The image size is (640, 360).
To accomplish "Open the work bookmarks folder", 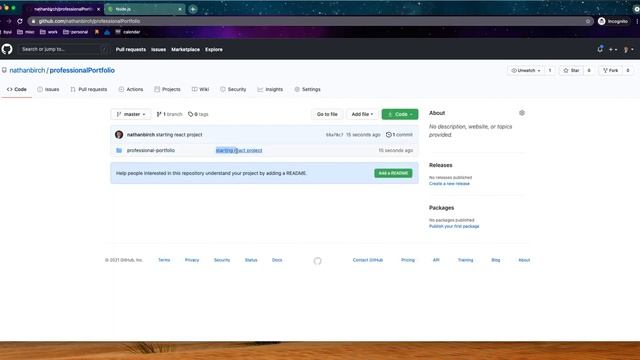I will [x=49, y=32].
